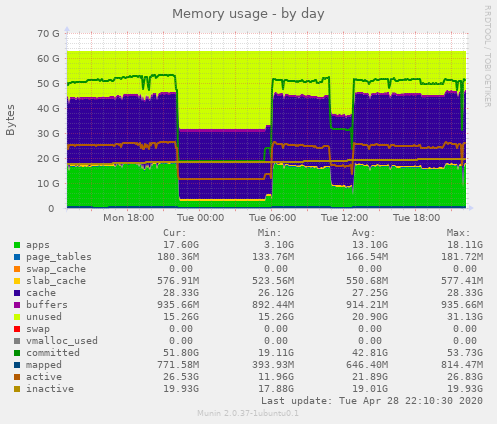Click committed current value 51.80G
497x424 pixels.
click(181, 353)
